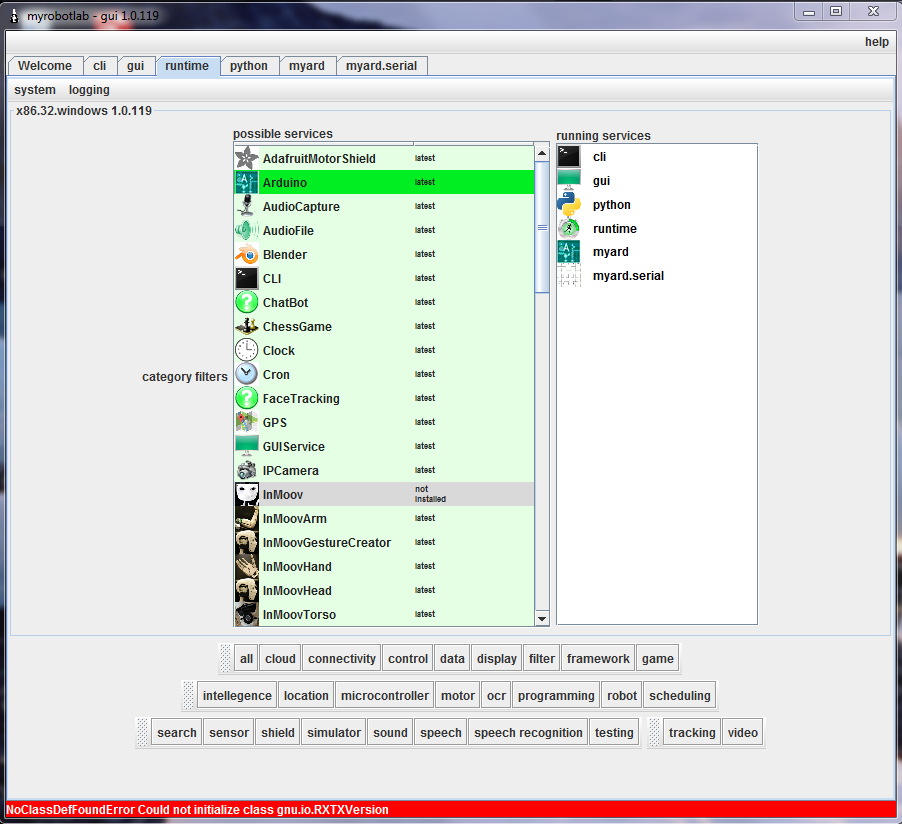Filter services by game category
The image size is (902, 824).
[658, 659]
